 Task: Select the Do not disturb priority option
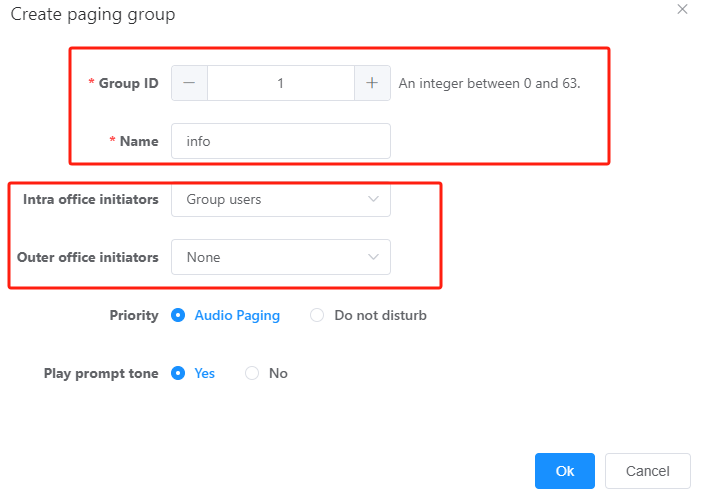click(x=368, y=315)
